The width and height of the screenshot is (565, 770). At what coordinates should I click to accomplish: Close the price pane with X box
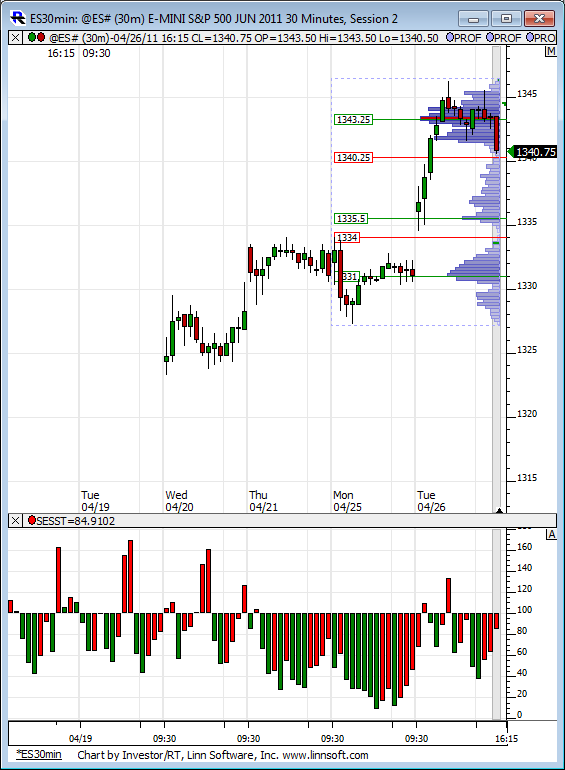tap(15, 38)
